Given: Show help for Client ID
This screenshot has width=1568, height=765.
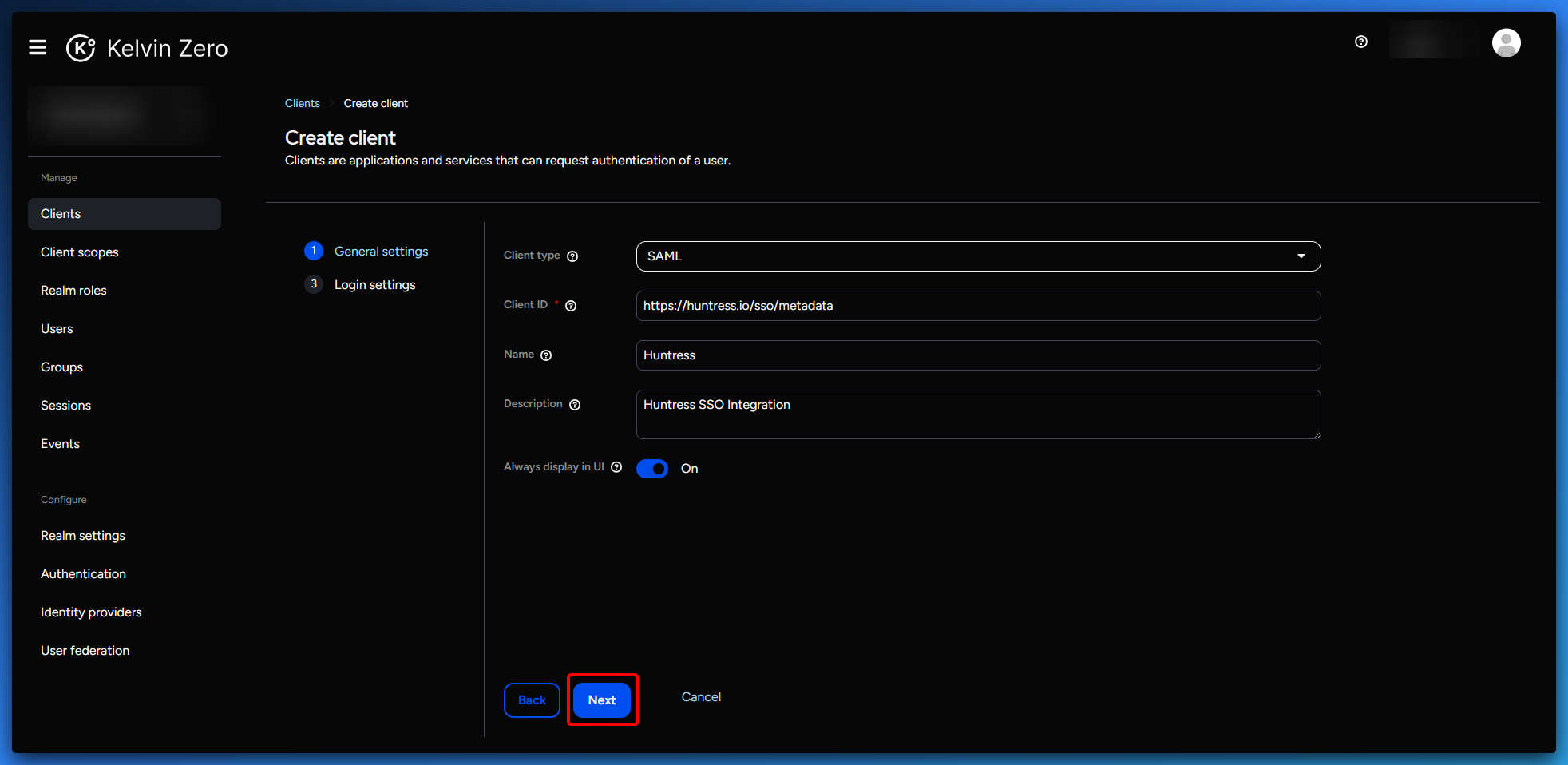Looking at the screenshot, I should [x=571, y=306].
